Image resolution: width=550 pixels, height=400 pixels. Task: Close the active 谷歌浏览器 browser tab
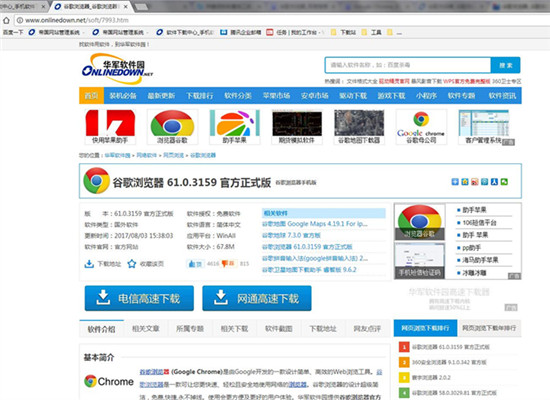pos(126,6)
